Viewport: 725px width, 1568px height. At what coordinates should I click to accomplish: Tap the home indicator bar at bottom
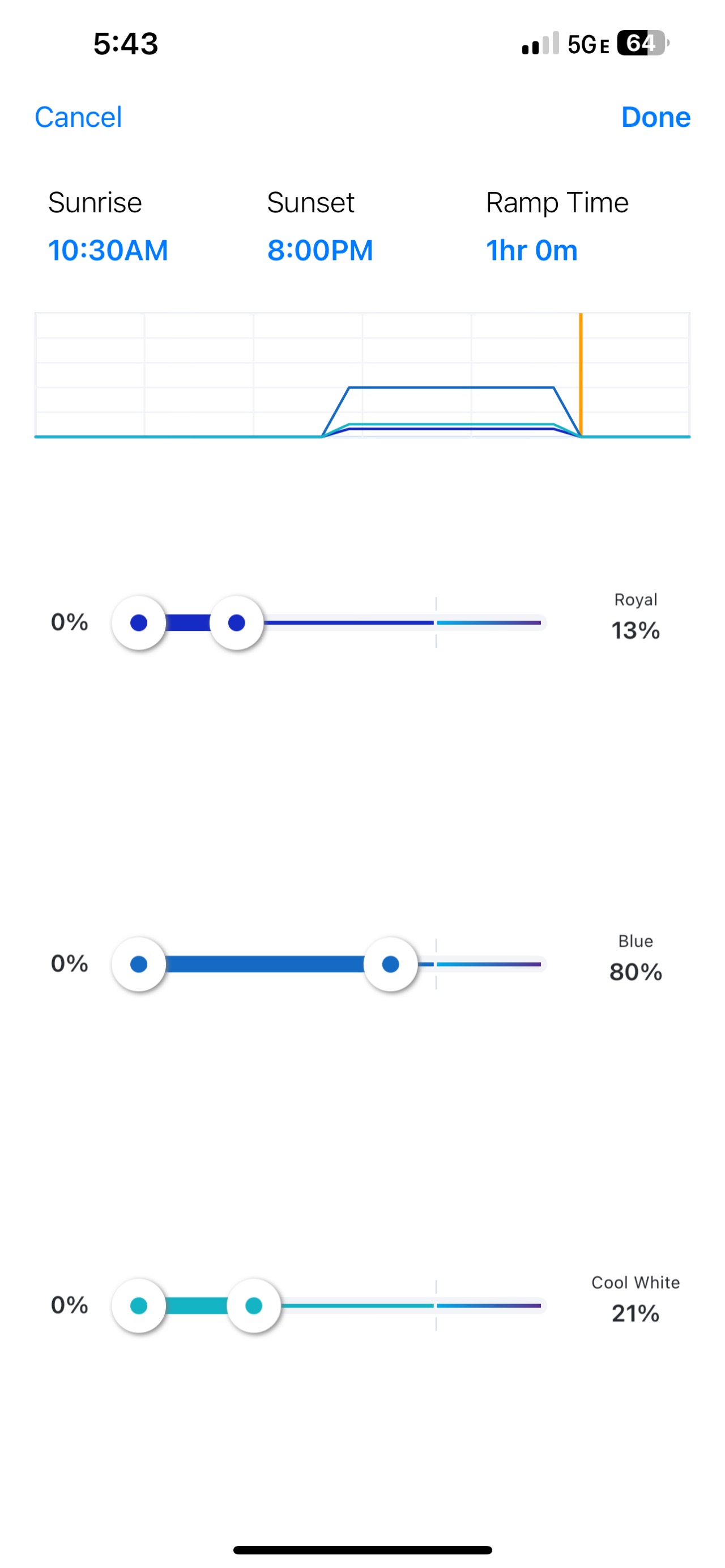tap(362, 1550)
